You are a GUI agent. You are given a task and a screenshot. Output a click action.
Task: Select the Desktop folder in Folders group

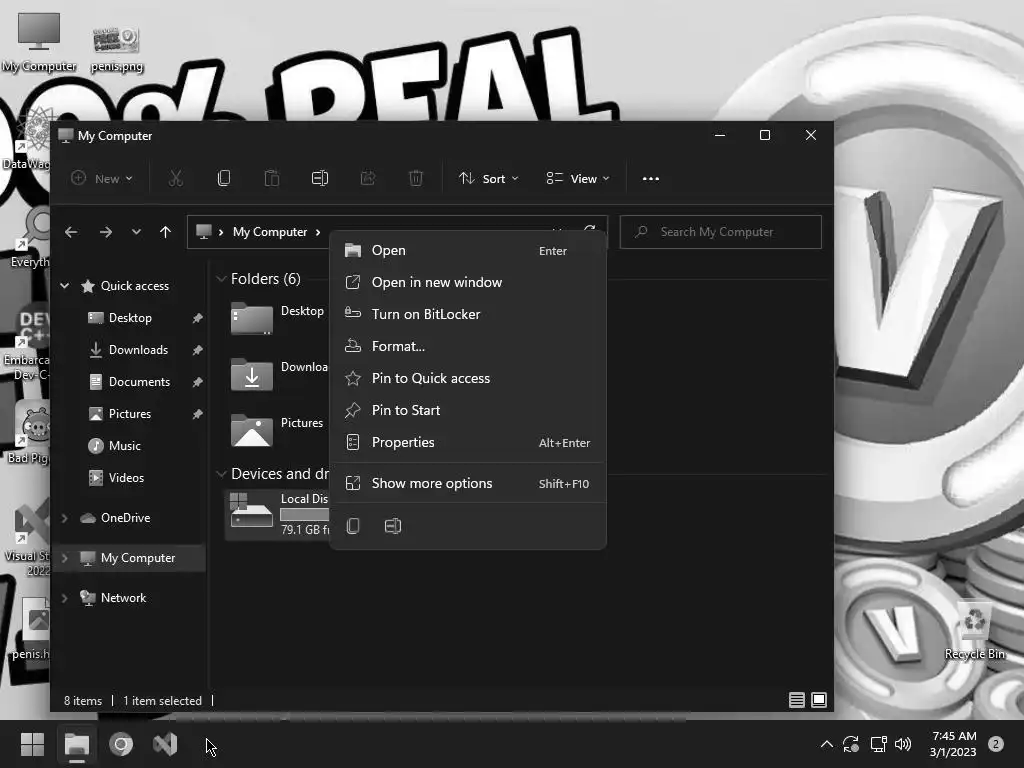277,319
